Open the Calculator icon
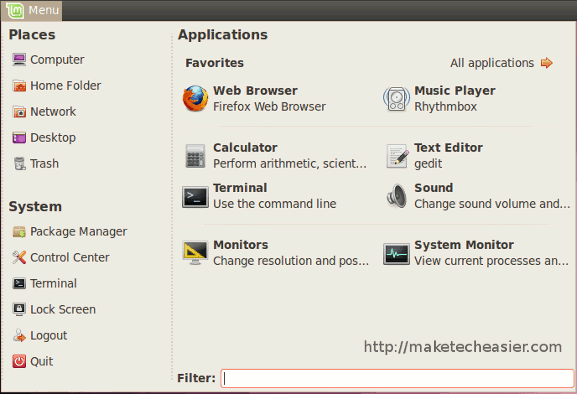Viewport: 577px width, 394px height. point(195,156)
